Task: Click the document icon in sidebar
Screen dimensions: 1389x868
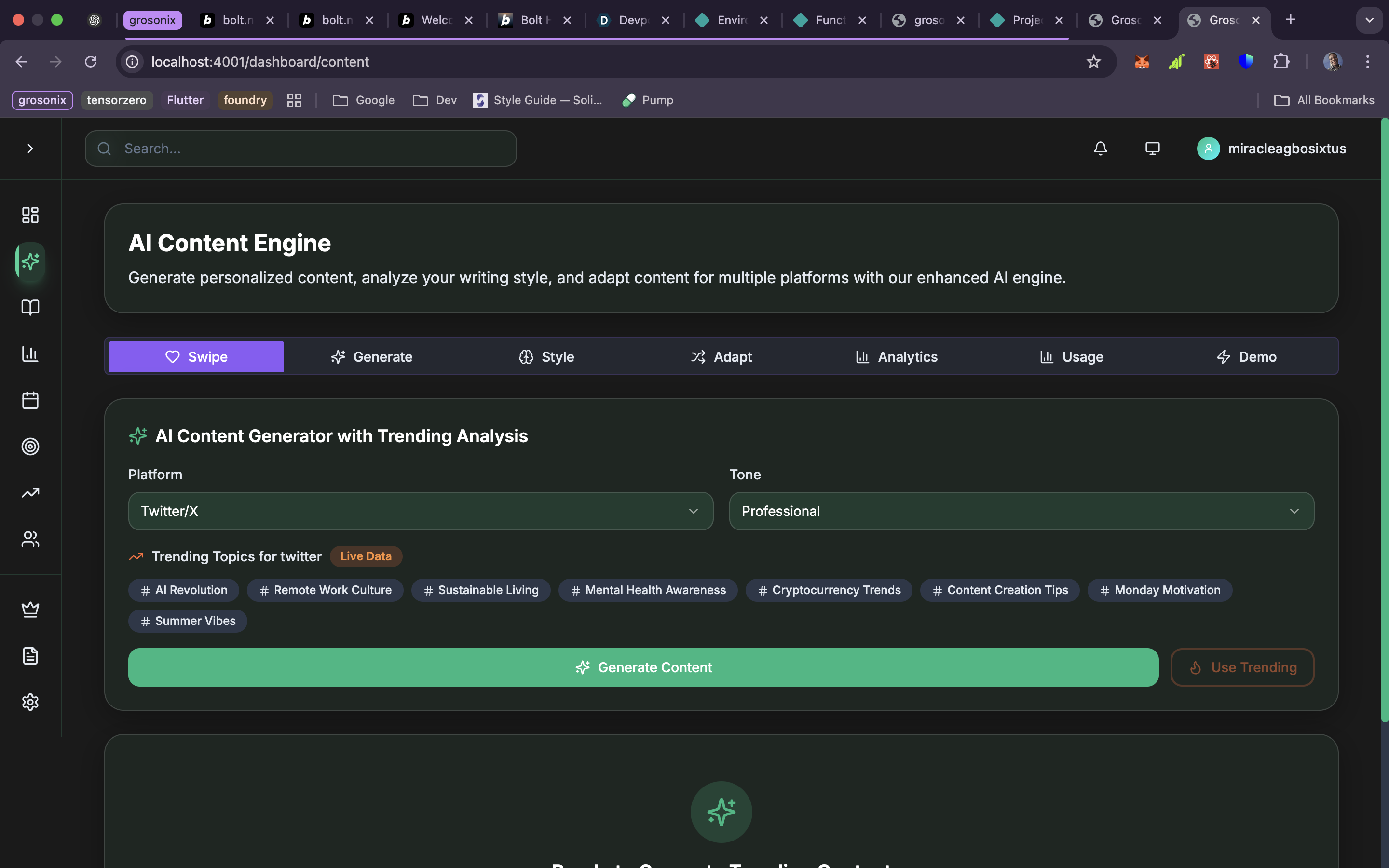Action: [x=30, y=656]
